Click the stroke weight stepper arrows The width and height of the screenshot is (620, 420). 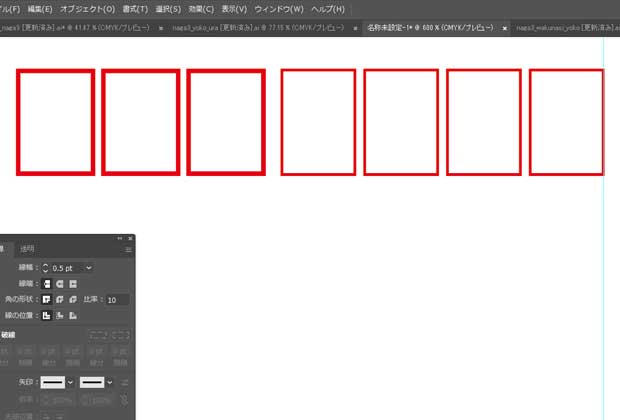(45, 268)
